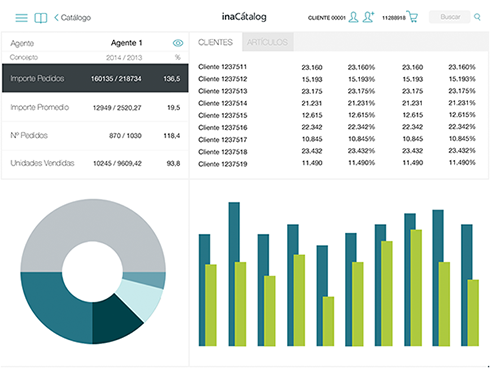Toggle the eye icon beside Agente 1
Screen dimensions: 490x368
click(x=178, y=43)
